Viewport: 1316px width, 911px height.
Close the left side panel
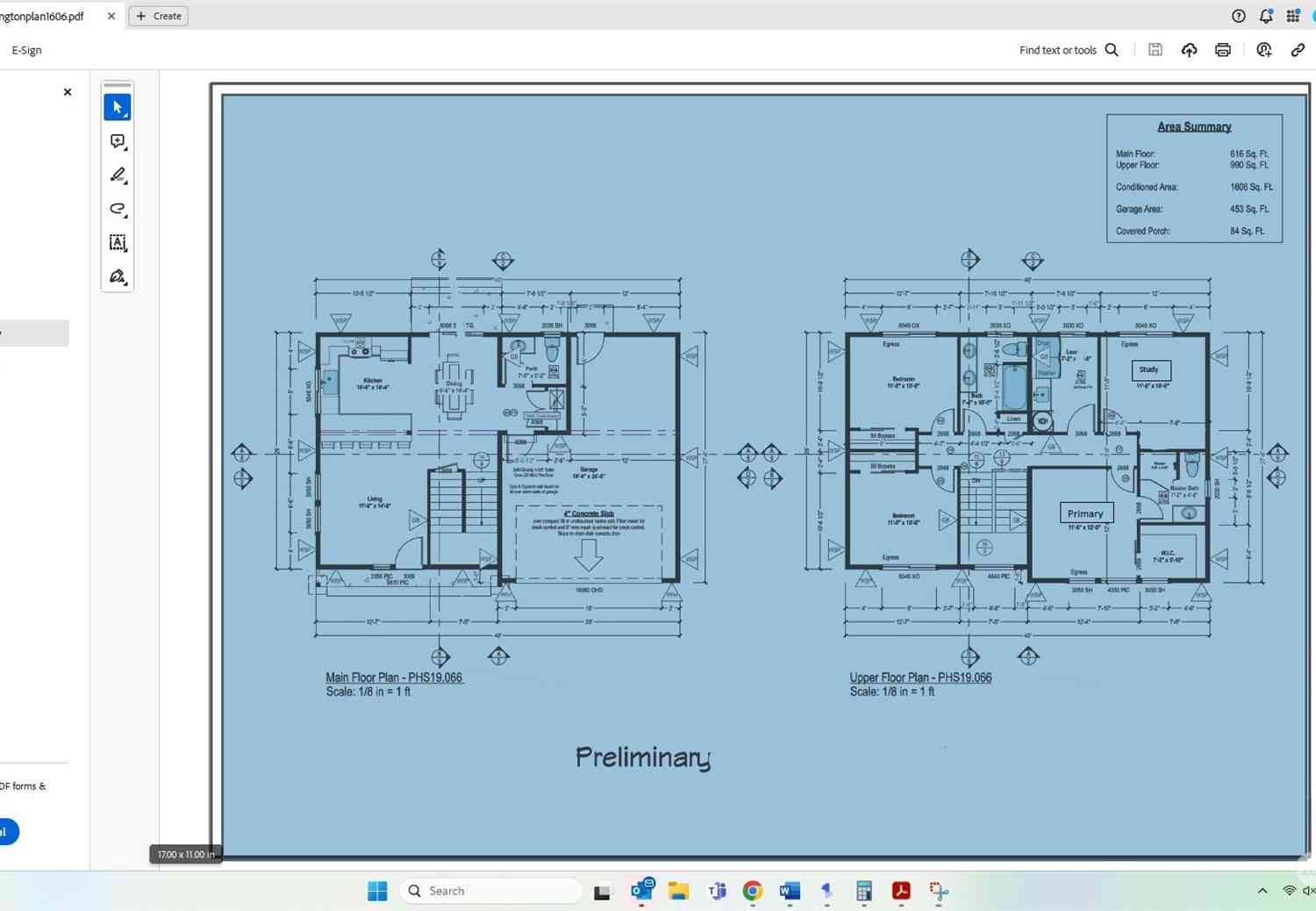pyautogui.click(x=68, y=92)
